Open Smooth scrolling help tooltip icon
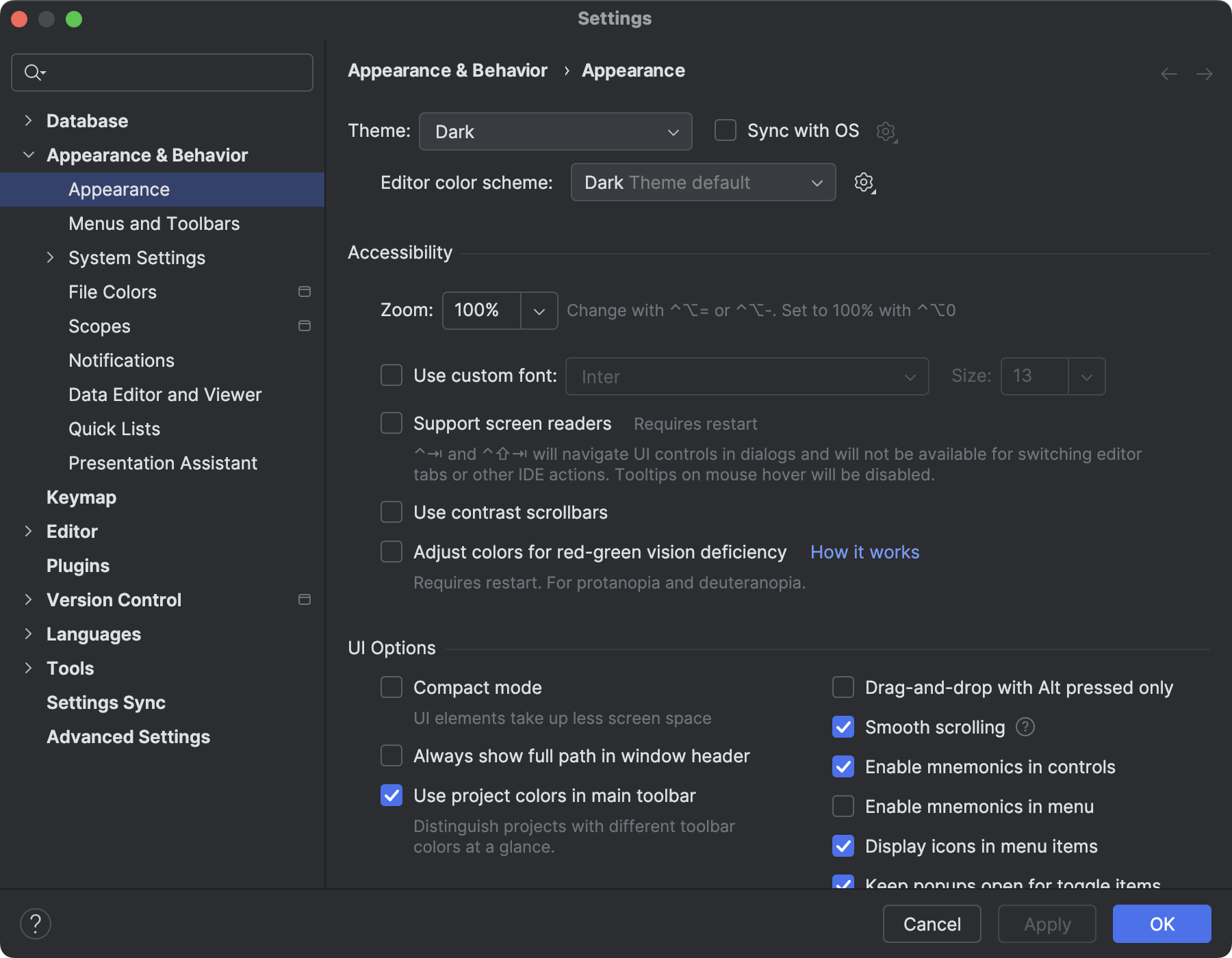 1025,727
